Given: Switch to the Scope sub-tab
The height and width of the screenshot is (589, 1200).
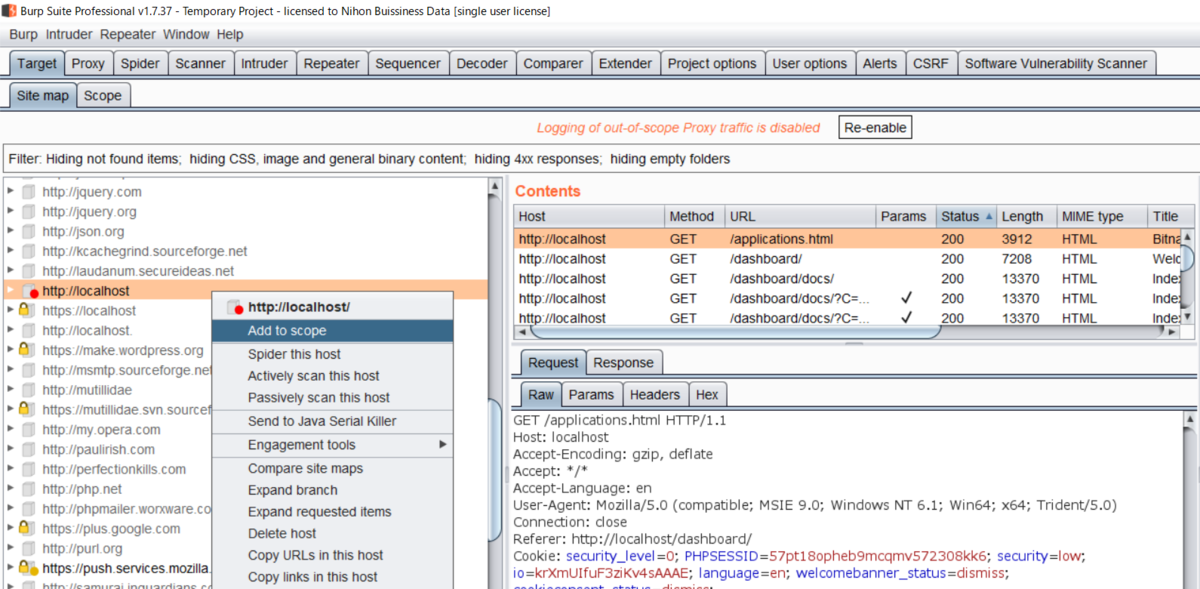Looking at the screenshot, I should pyautogui.click(x=102, y=96).
